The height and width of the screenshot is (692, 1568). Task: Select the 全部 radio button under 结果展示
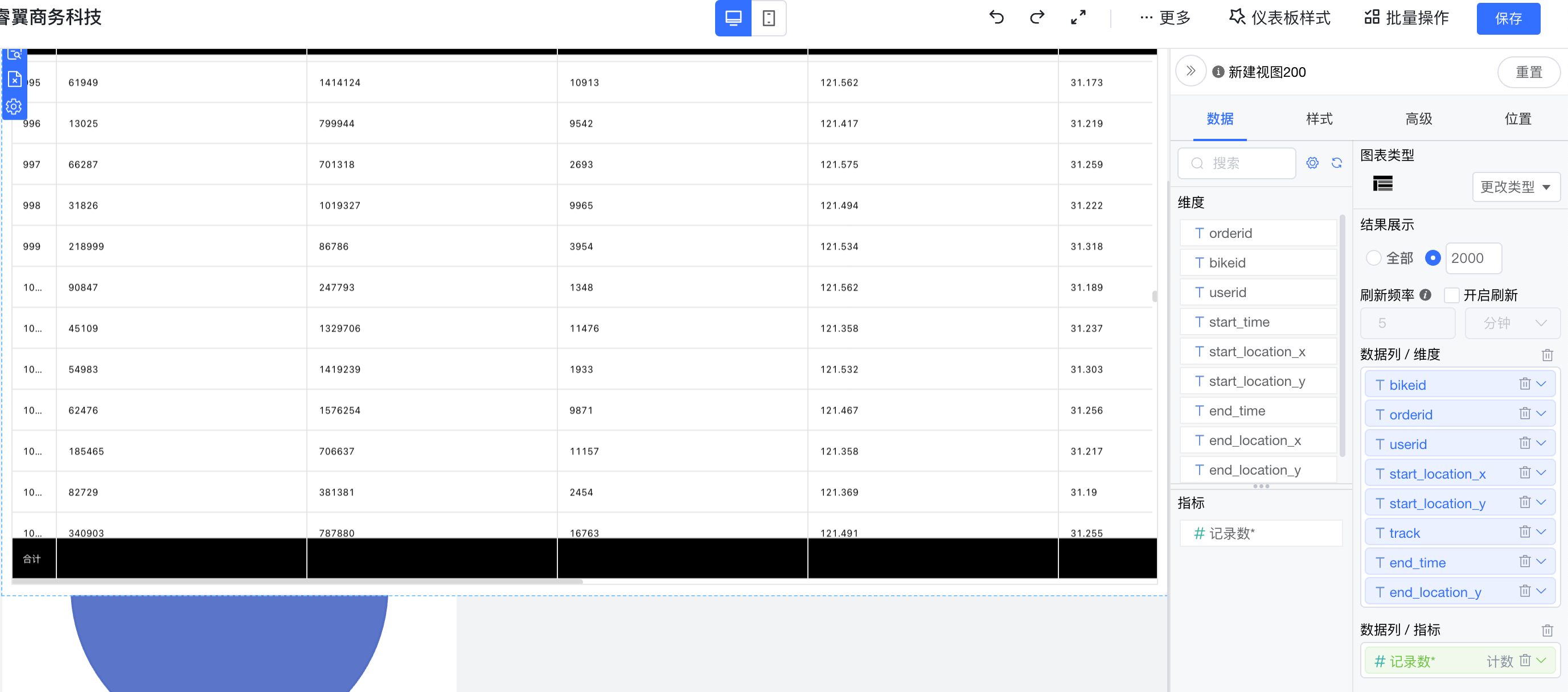coord(1374,258)
